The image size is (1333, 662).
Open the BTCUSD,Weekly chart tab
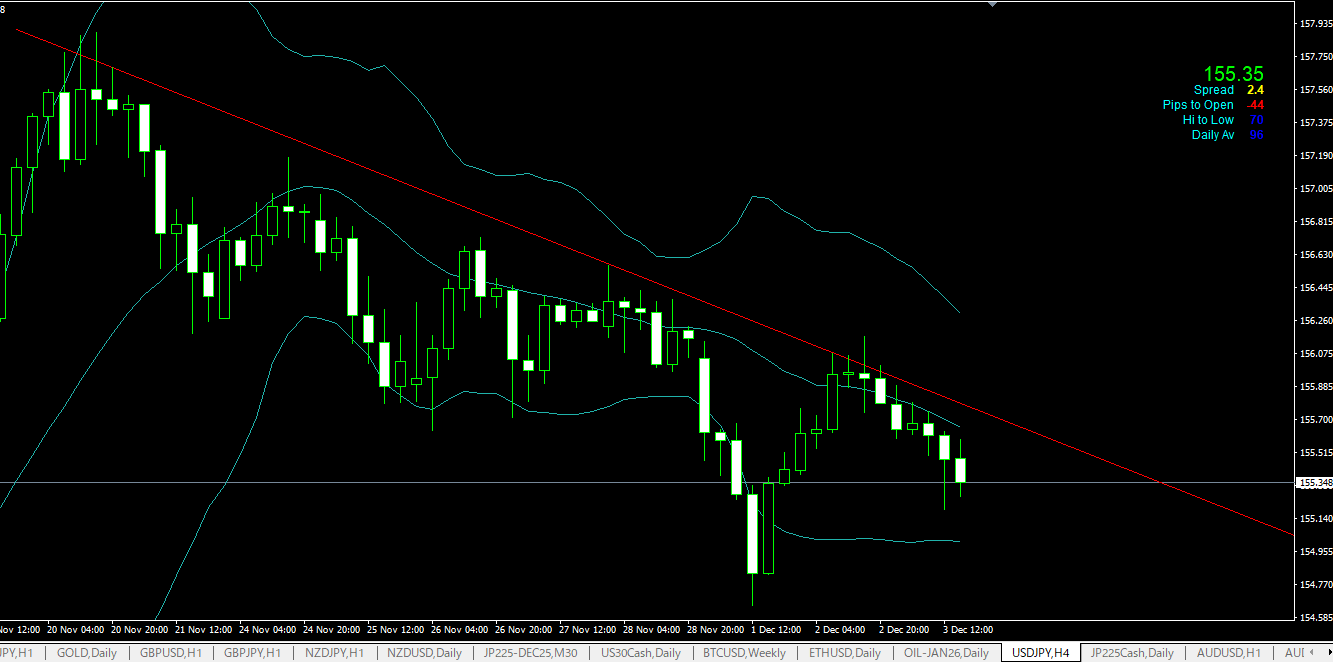click(744, 653)
